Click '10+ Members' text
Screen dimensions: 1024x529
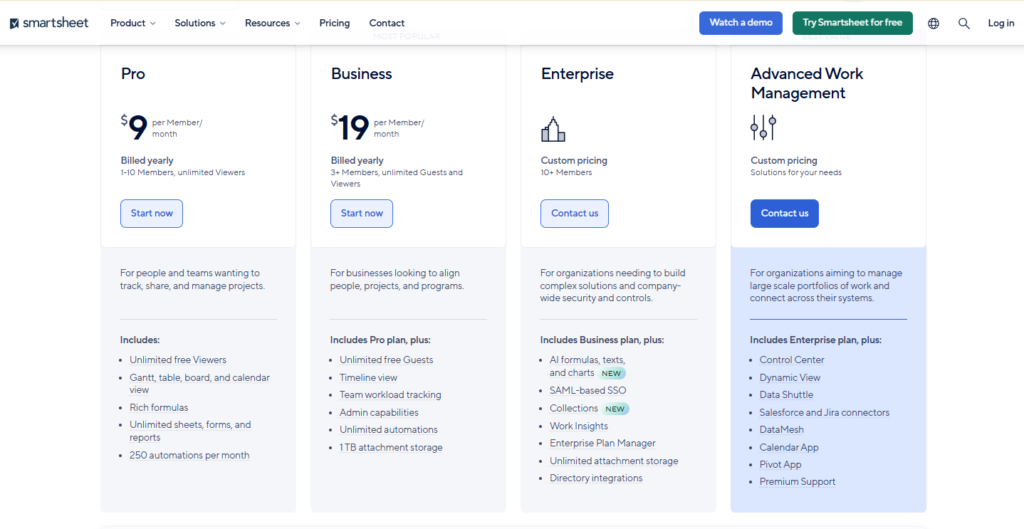[566, 172]
